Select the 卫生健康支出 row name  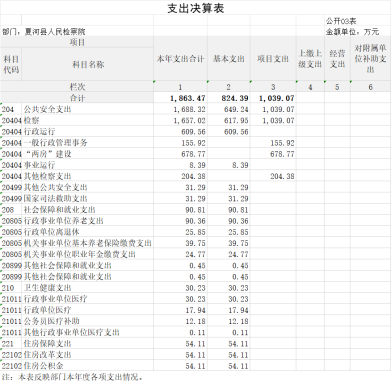pos(47,288)
